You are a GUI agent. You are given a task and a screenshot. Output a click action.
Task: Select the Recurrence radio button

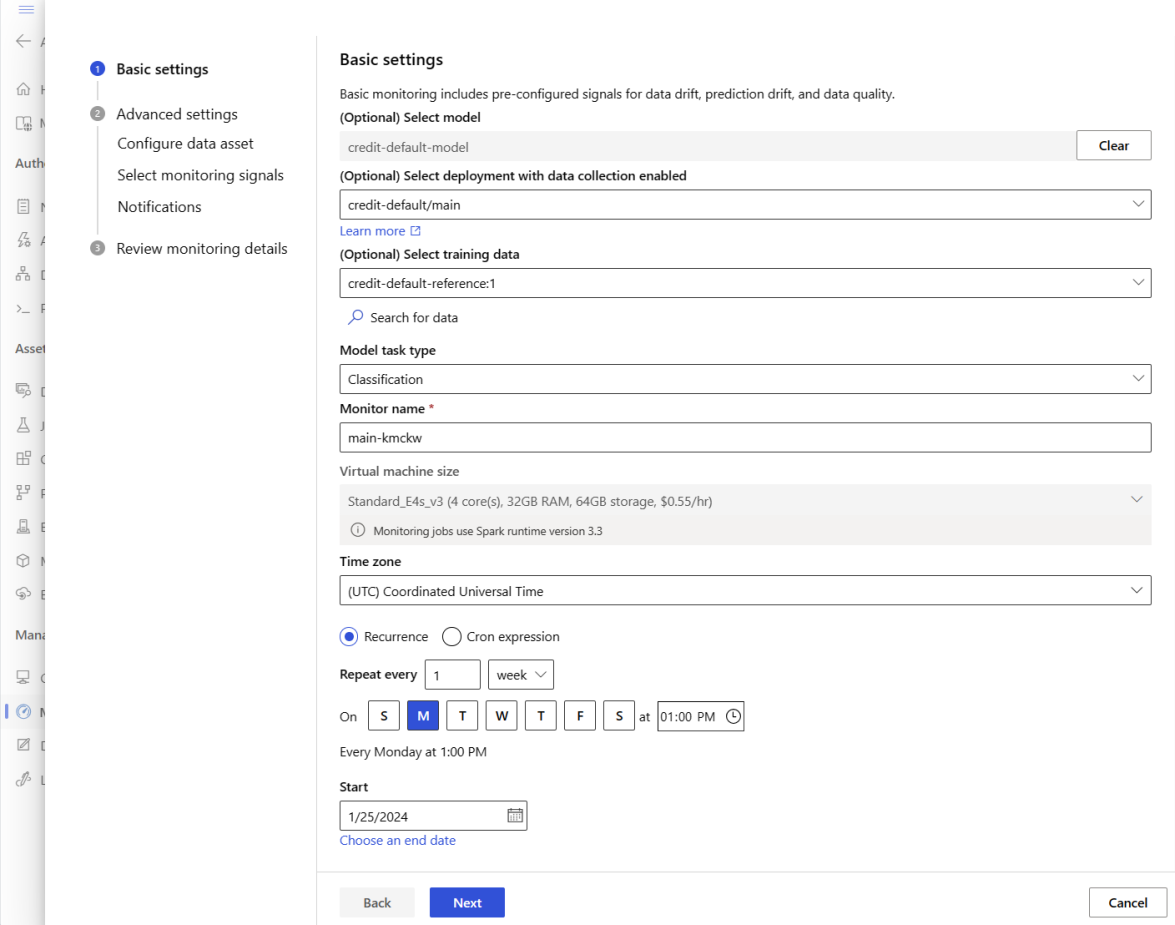pyautogui.click(x=349, y=637)
